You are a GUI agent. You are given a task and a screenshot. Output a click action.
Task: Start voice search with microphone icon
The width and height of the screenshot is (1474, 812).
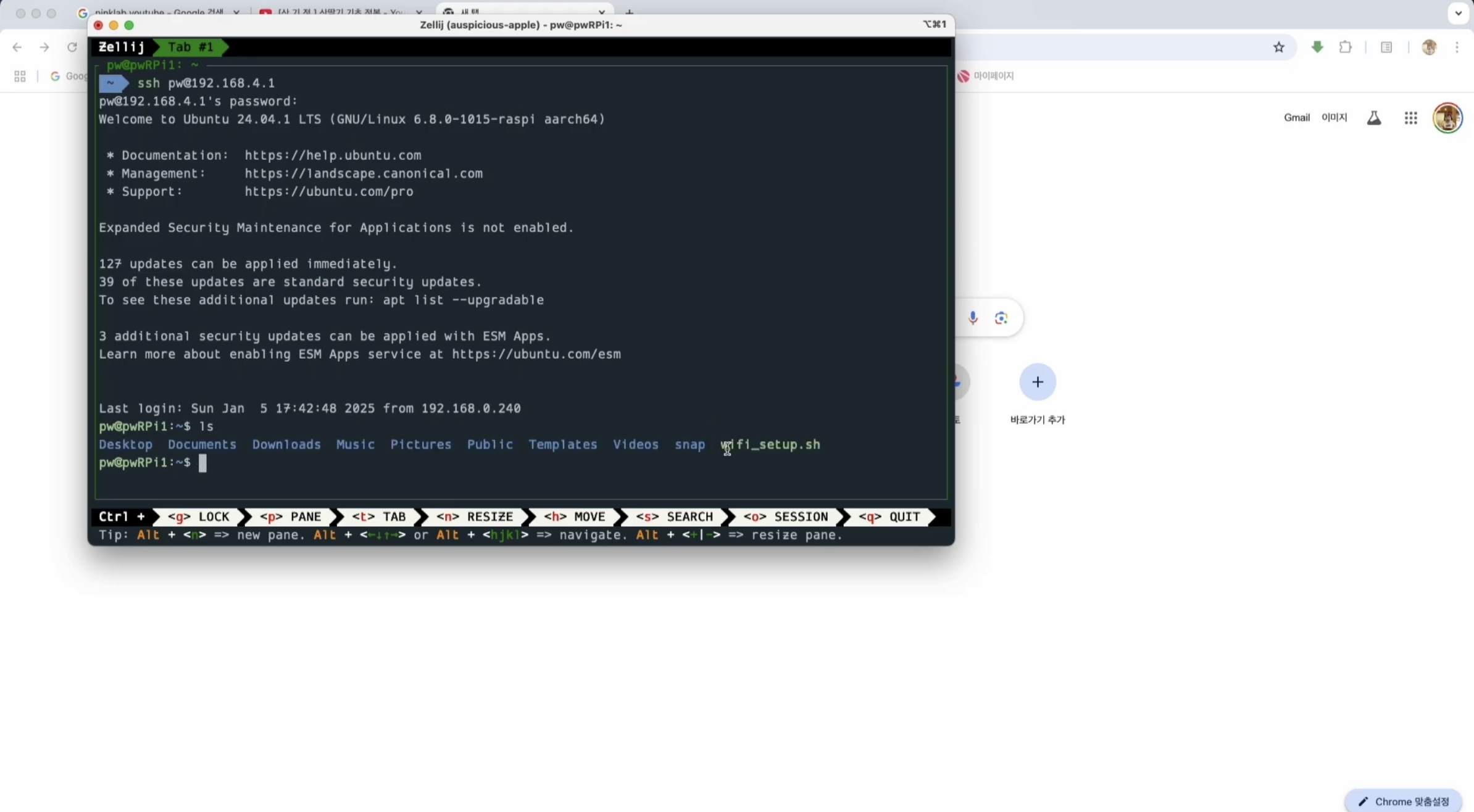pos(973,318)
